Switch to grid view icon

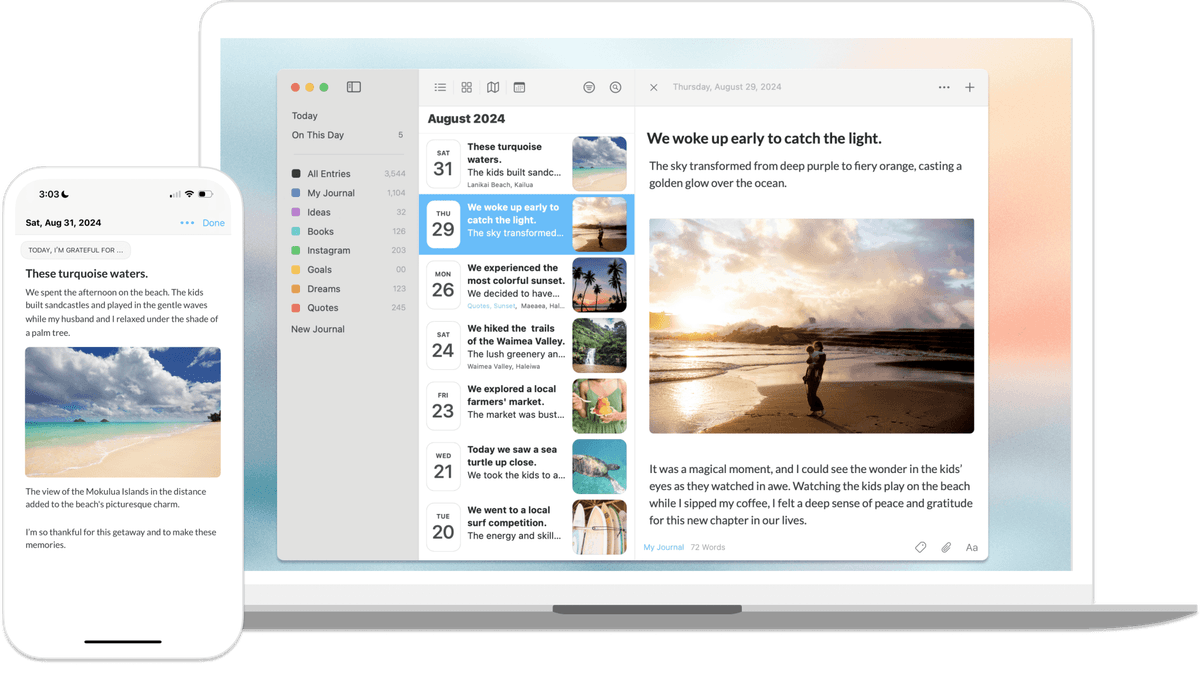click(x=466, y=88)
